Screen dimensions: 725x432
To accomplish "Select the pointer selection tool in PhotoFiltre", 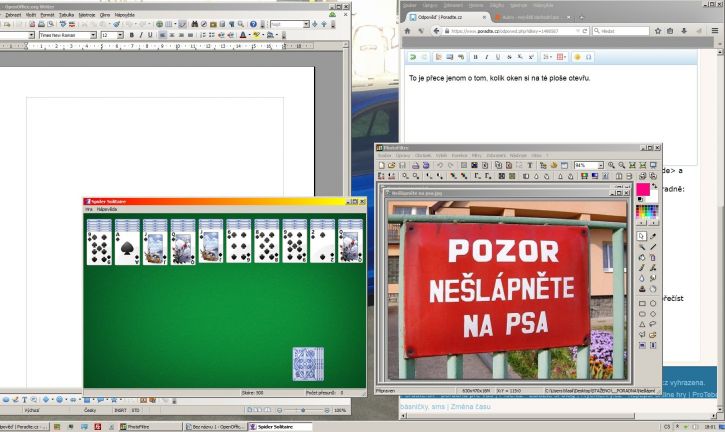I will tap(642, 236).
